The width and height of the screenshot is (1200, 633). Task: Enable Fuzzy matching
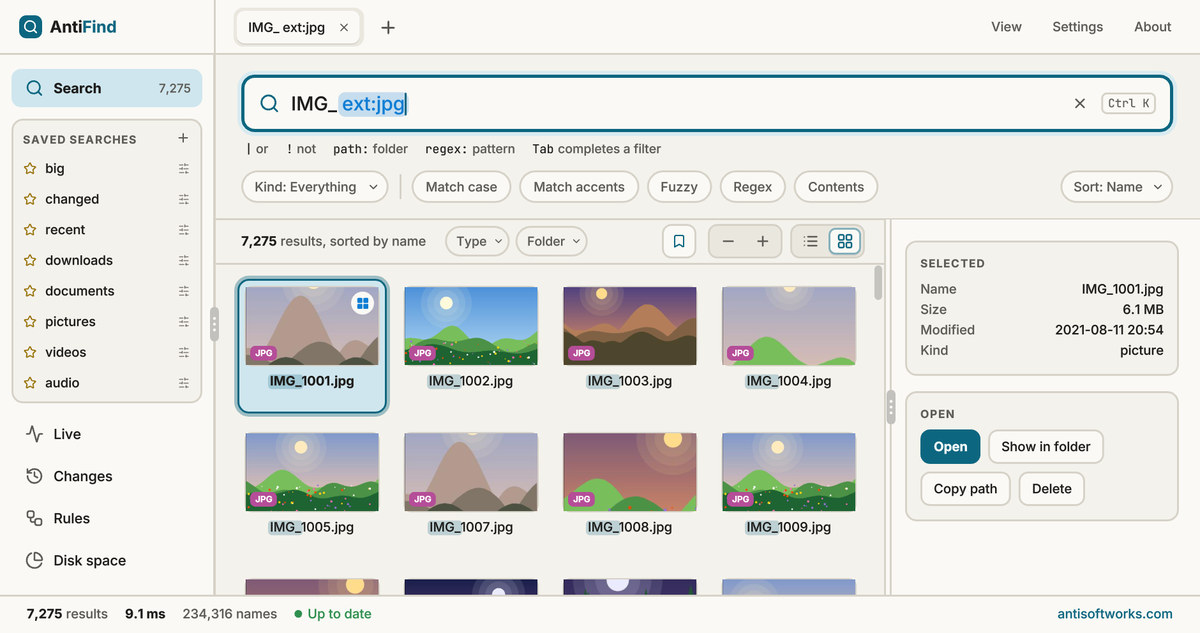(x=679, y=187)
